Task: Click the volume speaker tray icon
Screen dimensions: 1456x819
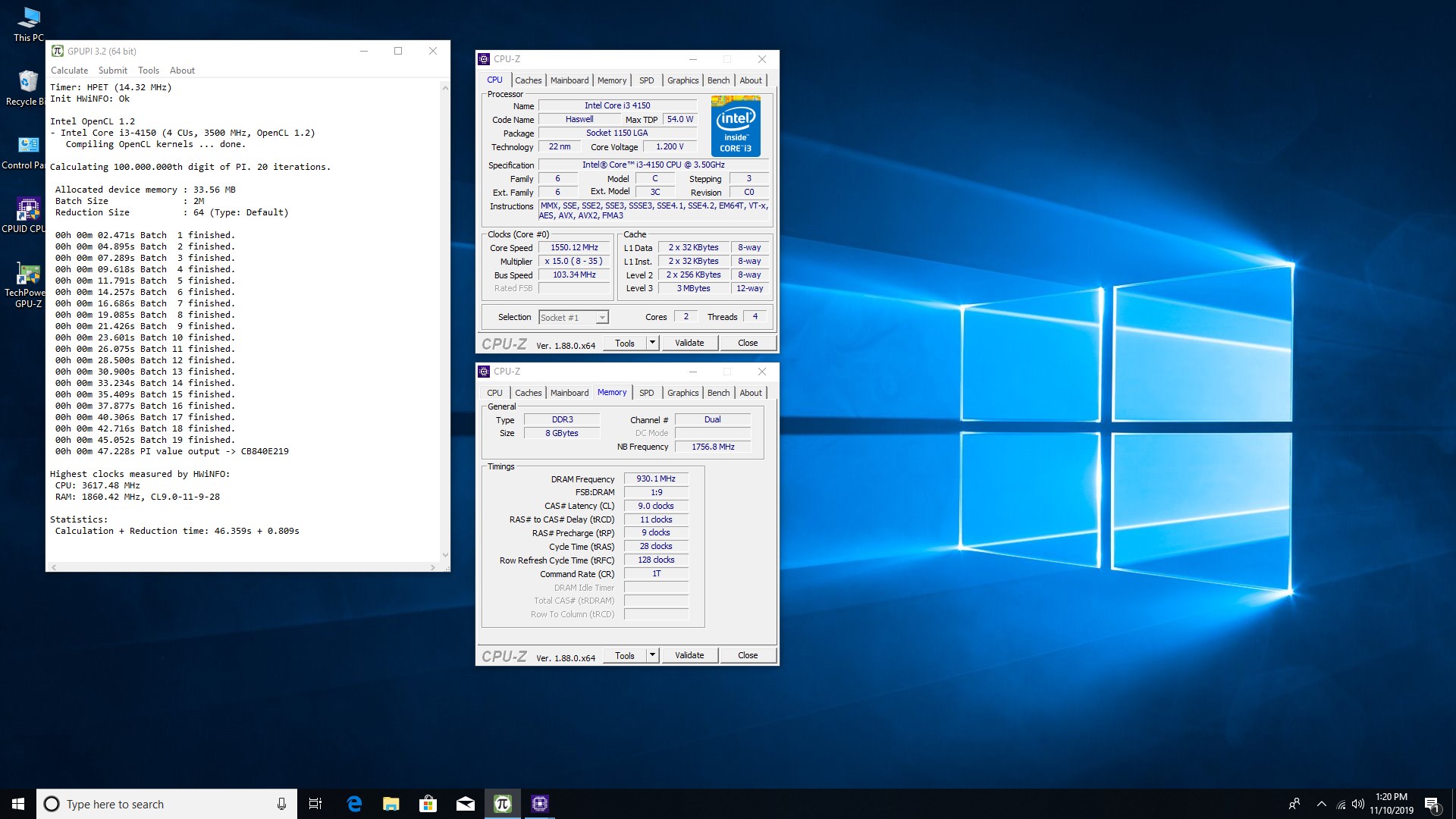Action: pyautogui.click(x=1358, y=804)
